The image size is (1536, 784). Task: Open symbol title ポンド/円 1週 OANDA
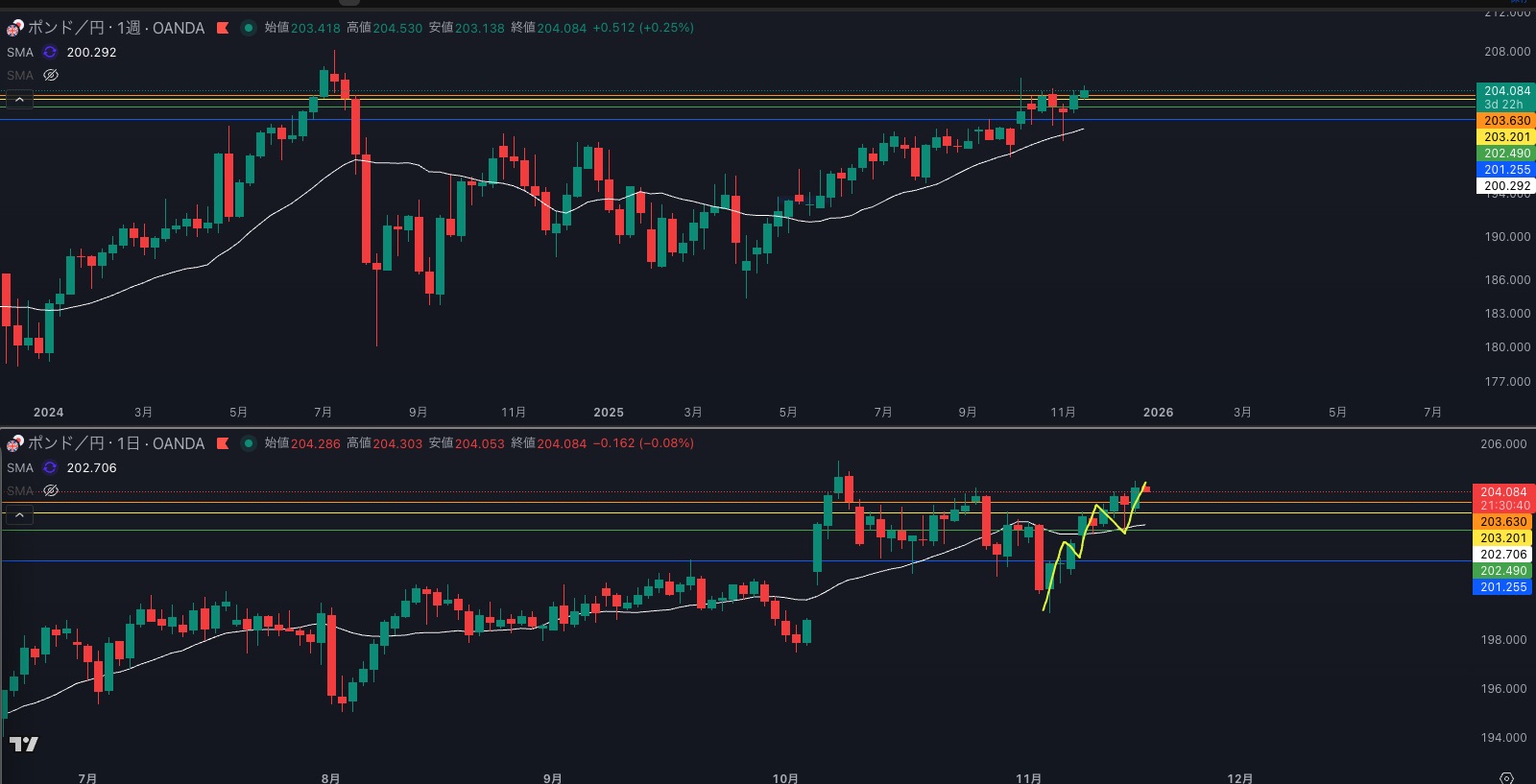115,28
